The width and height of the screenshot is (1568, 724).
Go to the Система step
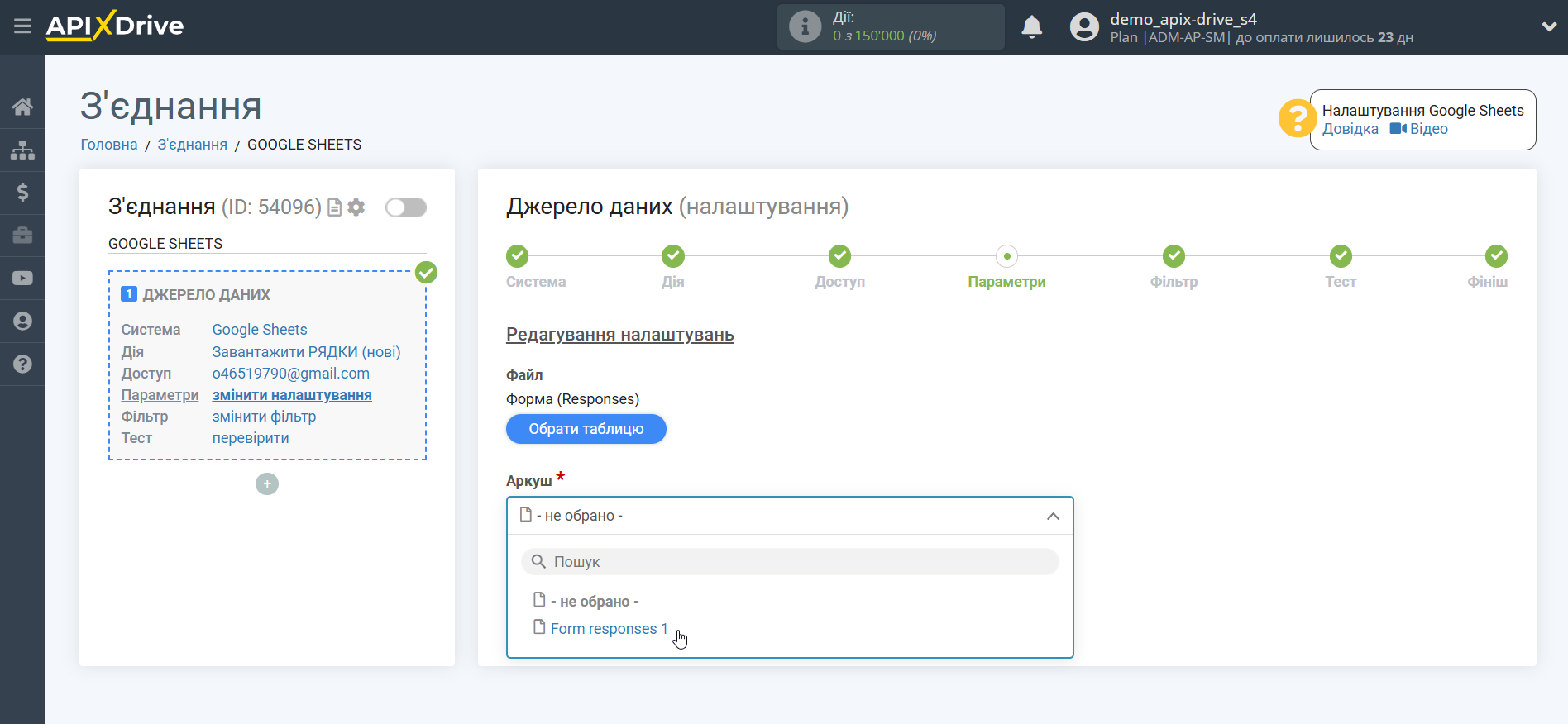(518, 256)
